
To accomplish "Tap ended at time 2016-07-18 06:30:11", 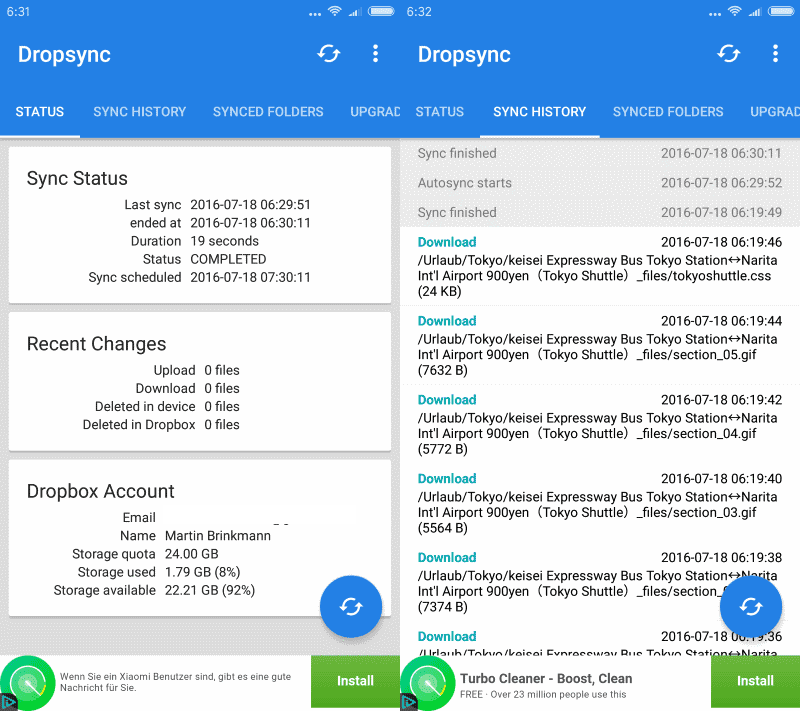I will point(251,223).
